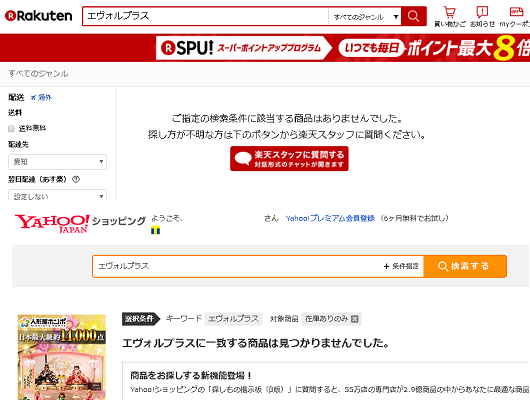Click the Yahoo!プレミアム会員登録 link
530x400 pixels.
[330, 218]
